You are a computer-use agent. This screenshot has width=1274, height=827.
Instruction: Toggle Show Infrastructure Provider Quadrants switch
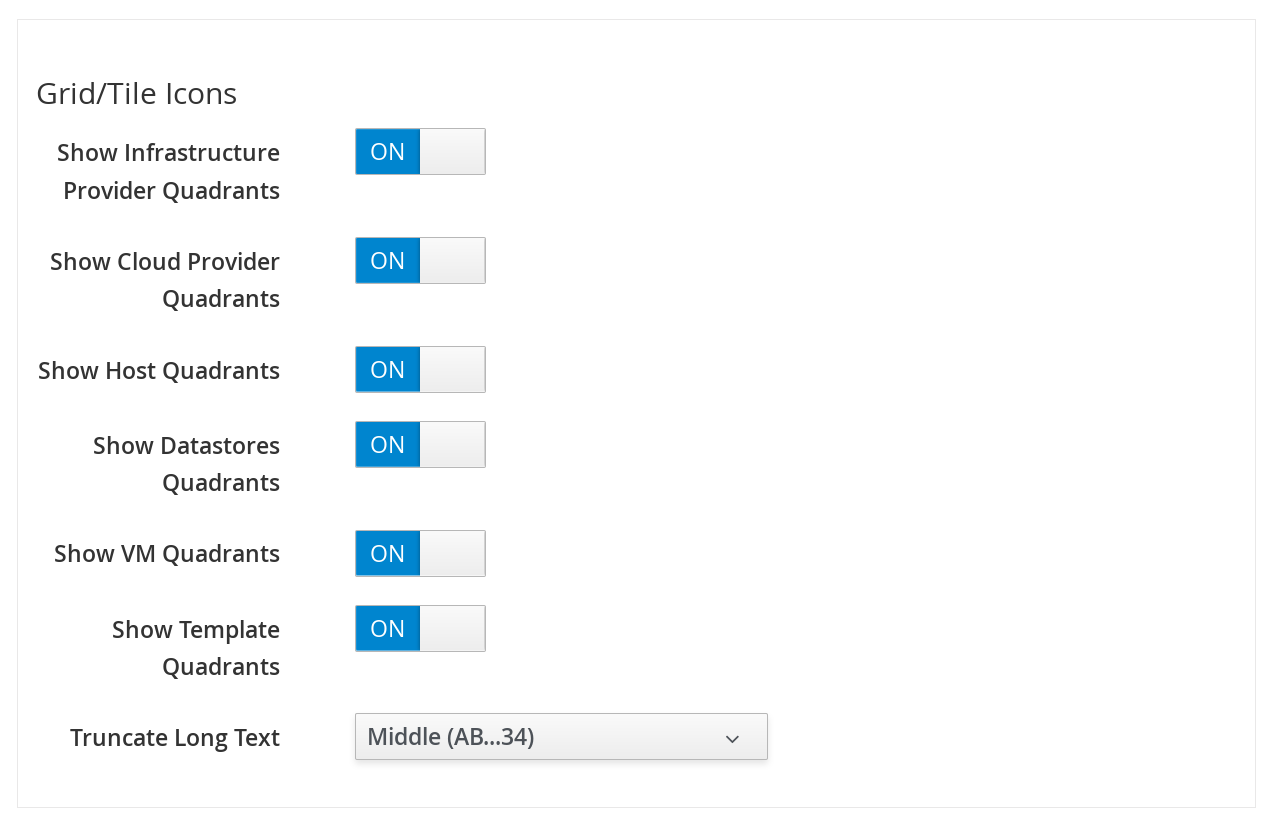click(x=420, y=152)
